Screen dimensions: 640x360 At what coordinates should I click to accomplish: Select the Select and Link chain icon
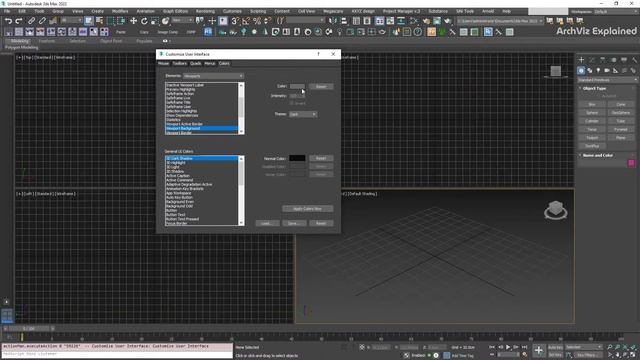tap(31, 20)
